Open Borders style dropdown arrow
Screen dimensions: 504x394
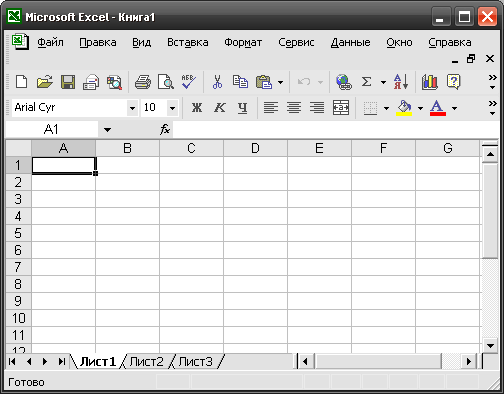coord(386,108)
